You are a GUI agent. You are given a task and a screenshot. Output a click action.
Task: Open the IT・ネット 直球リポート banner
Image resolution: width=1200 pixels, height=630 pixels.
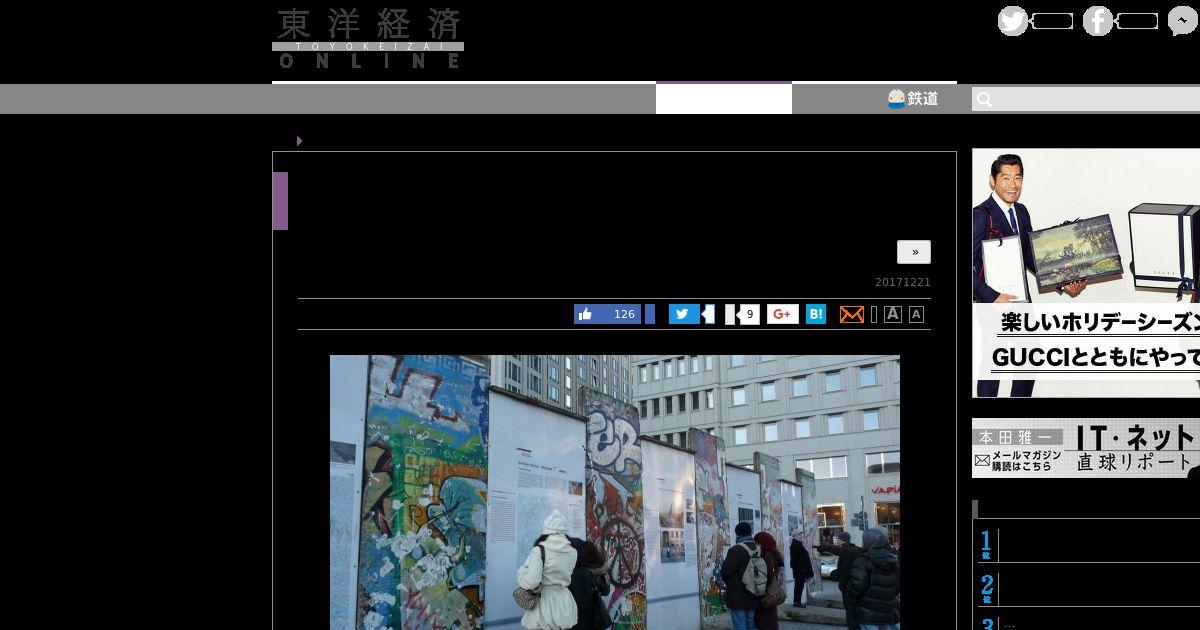(x=1086, y=448)
